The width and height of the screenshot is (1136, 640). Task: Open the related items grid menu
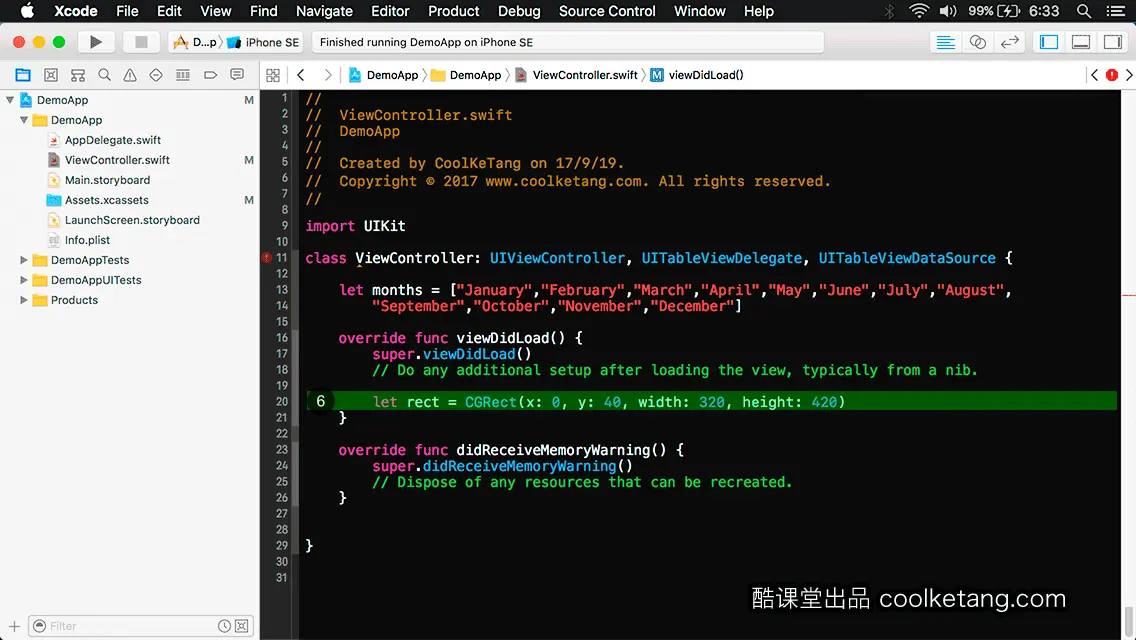point(273,75)
